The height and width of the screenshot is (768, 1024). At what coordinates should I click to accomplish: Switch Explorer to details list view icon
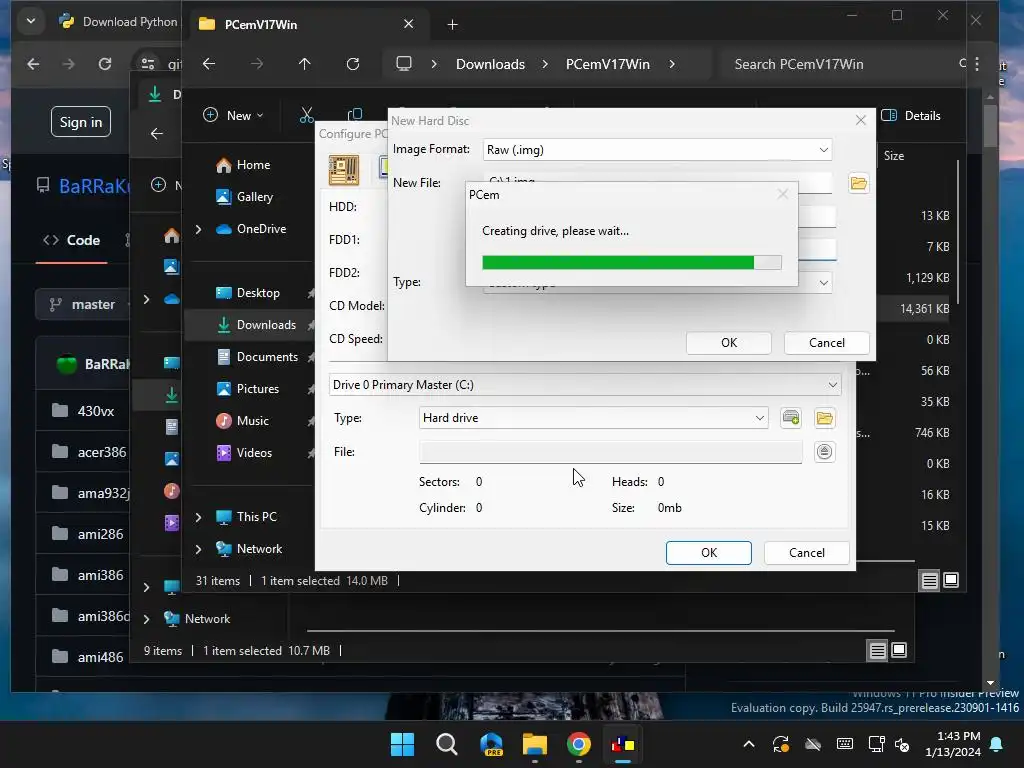click(929, 580)
